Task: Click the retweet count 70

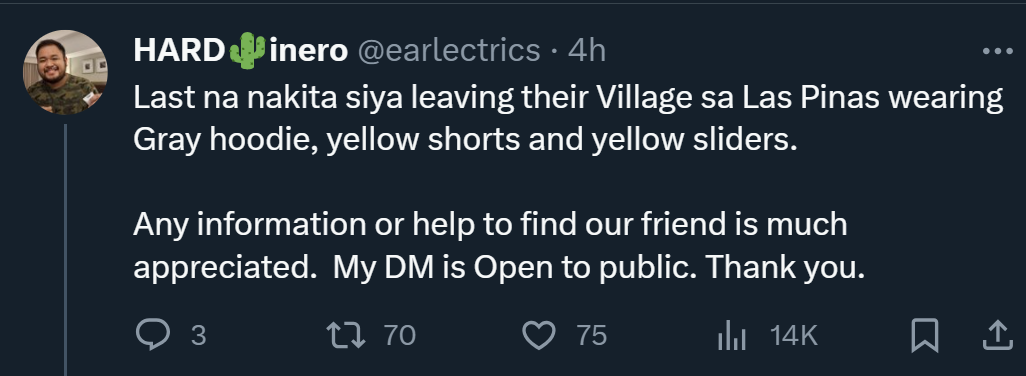Action: click(399, 336)
